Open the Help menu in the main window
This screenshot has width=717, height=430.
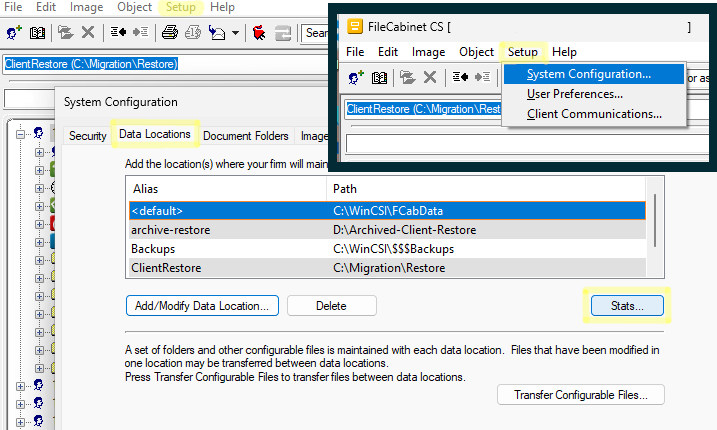(222, 7)
